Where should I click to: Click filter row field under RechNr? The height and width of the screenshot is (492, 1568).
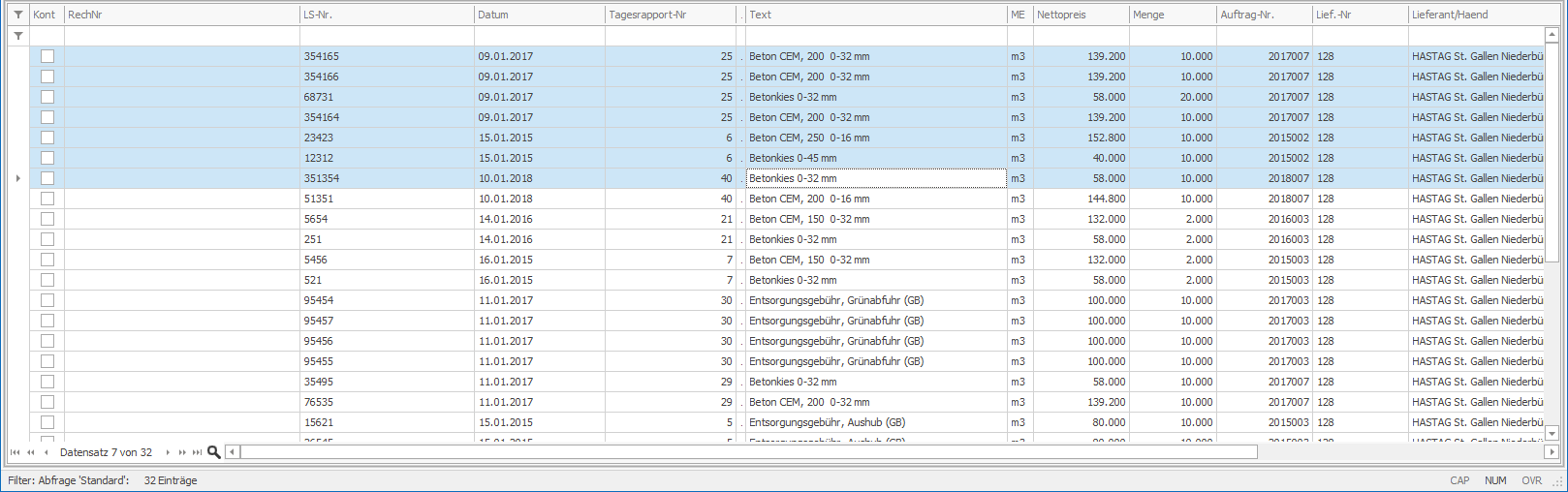182,36
